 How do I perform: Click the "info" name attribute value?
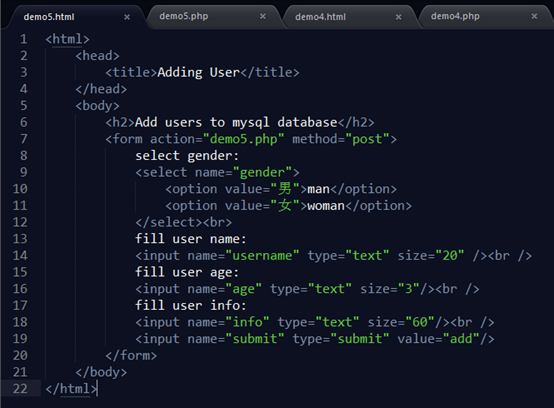pos(247,322)
